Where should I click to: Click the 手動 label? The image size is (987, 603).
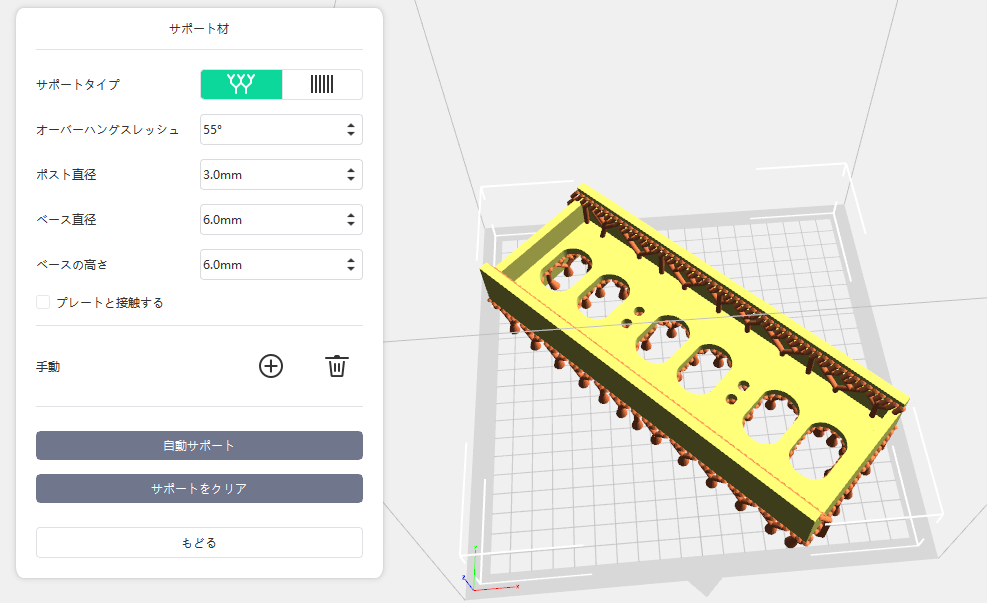tap(48, 366)
